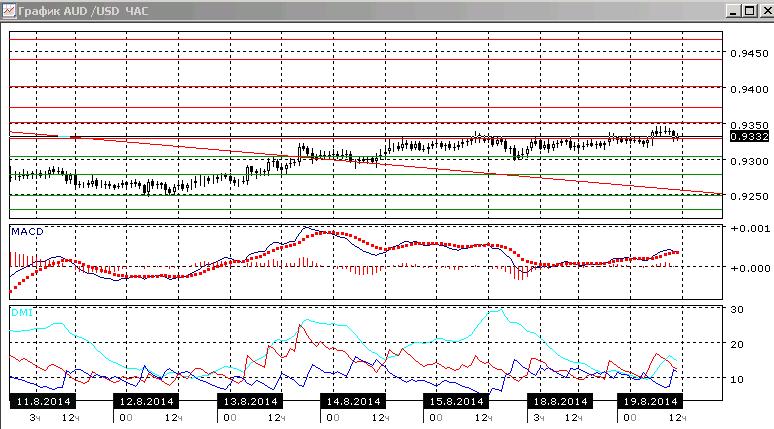The image size is (774, 429).
Task: Click the DMI indicator label
Action: pyautogui.click(x=22, y=312)
